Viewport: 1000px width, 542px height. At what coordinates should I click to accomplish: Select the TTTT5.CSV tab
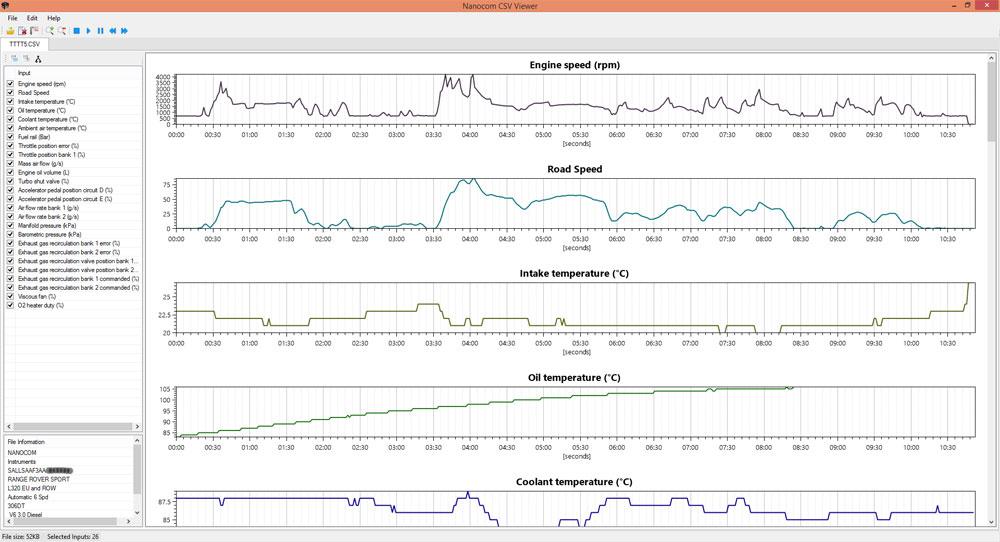click(x=25, y=45)
